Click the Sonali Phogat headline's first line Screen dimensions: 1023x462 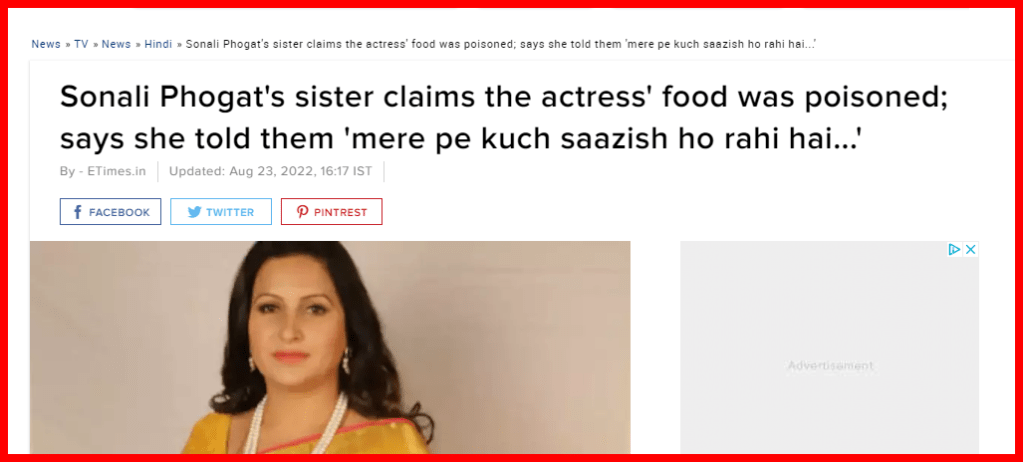pyautogui.click(x=504, y=99)
